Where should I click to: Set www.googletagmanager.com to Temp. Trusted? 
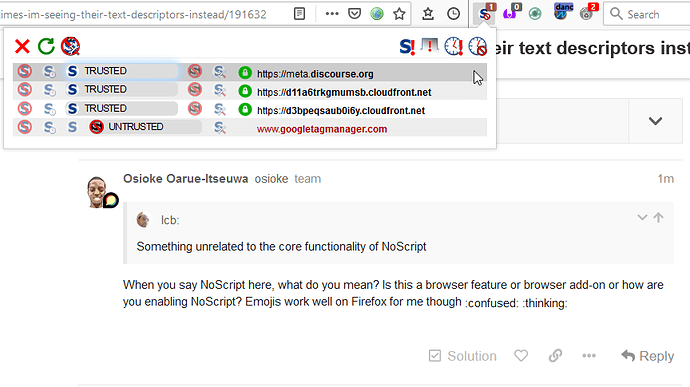49,127
